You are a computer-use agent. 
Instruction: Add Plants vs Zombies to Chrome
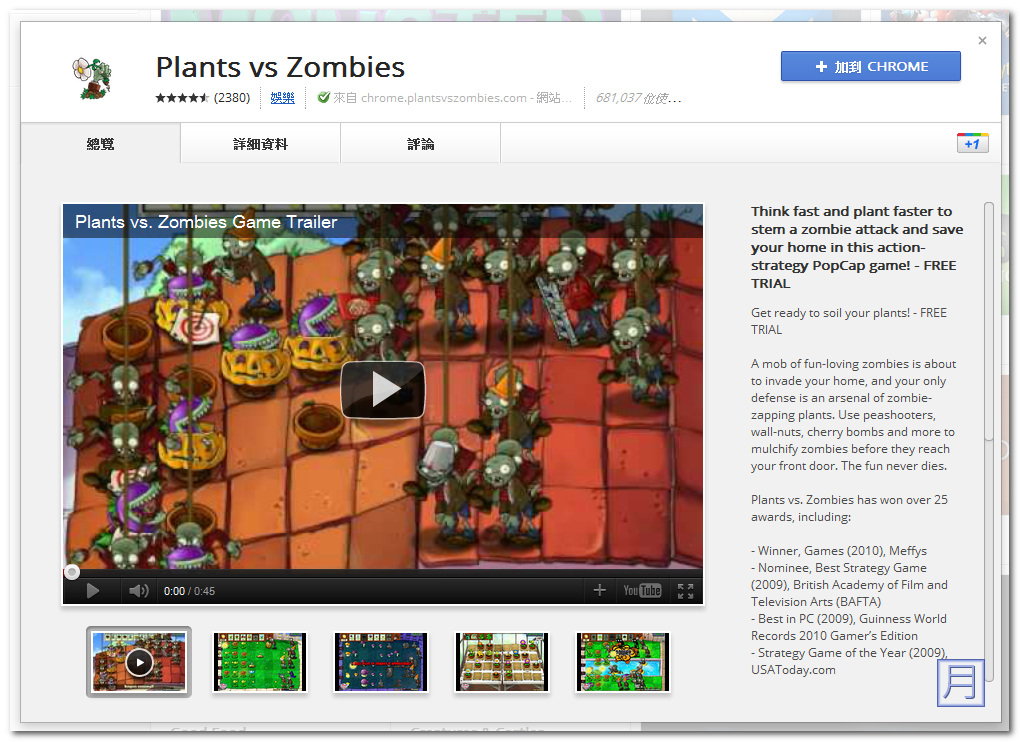click(x=870, y=67)
